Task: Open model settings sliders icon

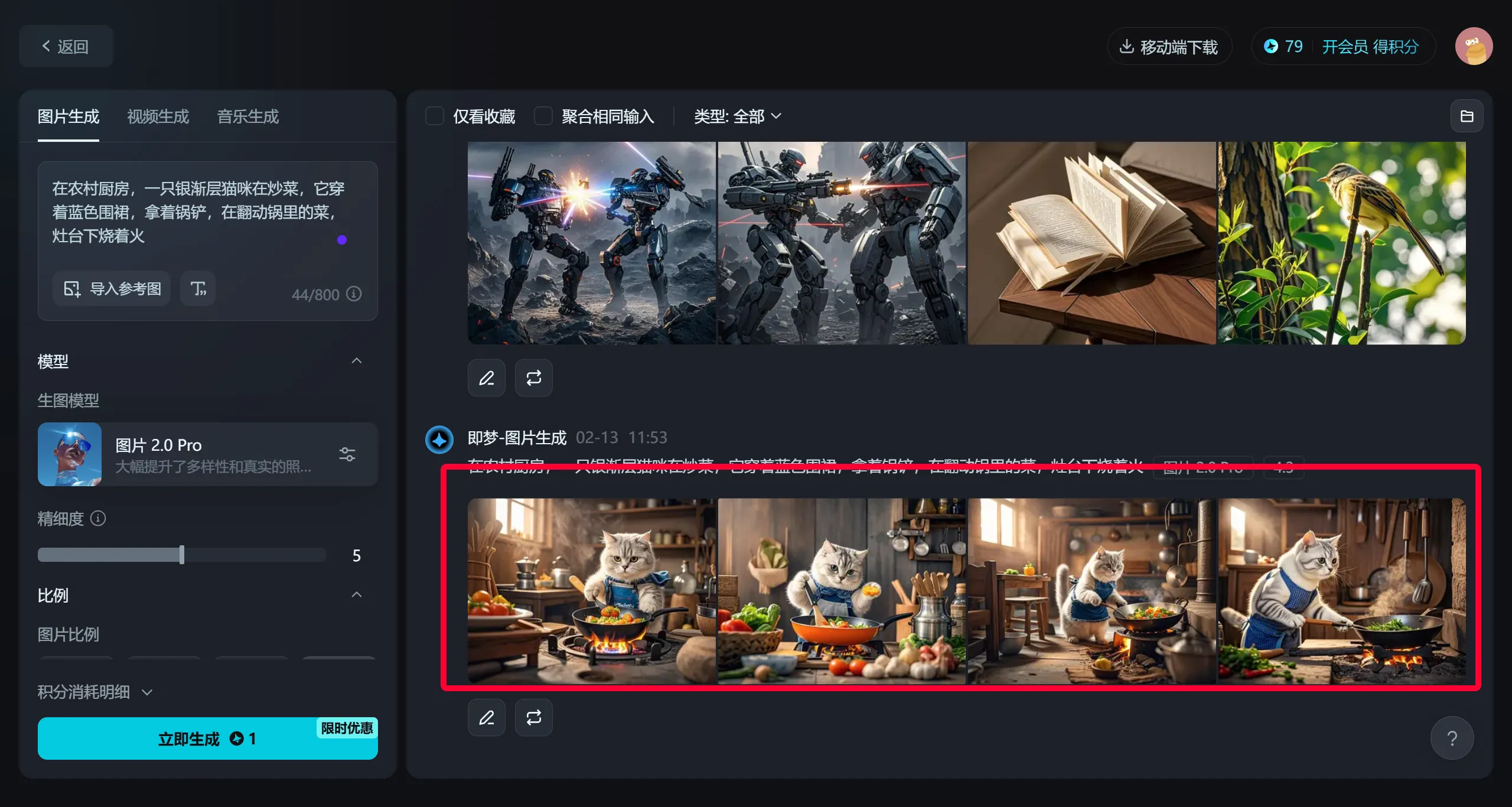Action: (x=347, y=454)
